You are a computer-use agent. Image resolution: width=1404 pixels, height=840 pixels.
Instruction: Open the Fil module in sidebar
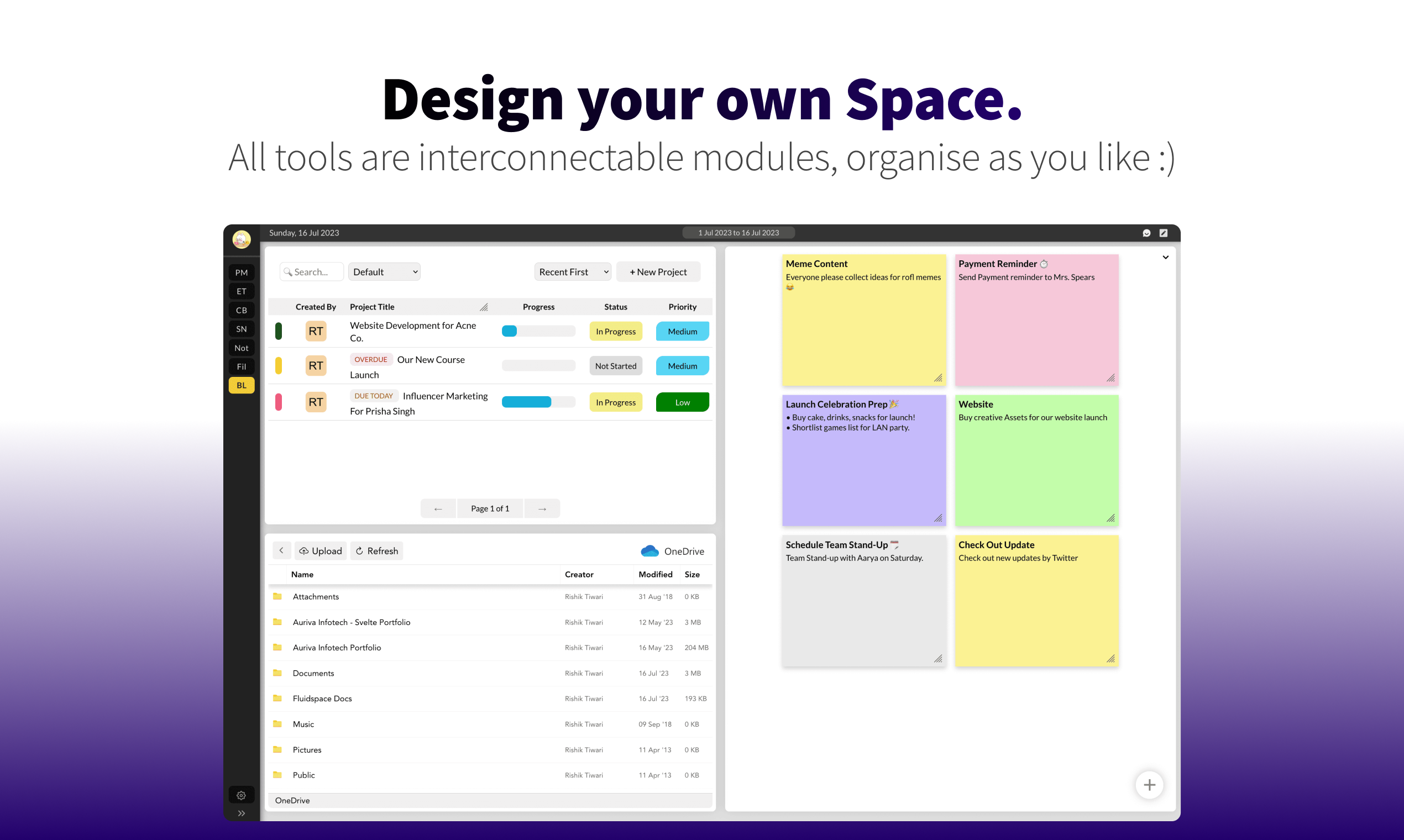pos(241,366)
